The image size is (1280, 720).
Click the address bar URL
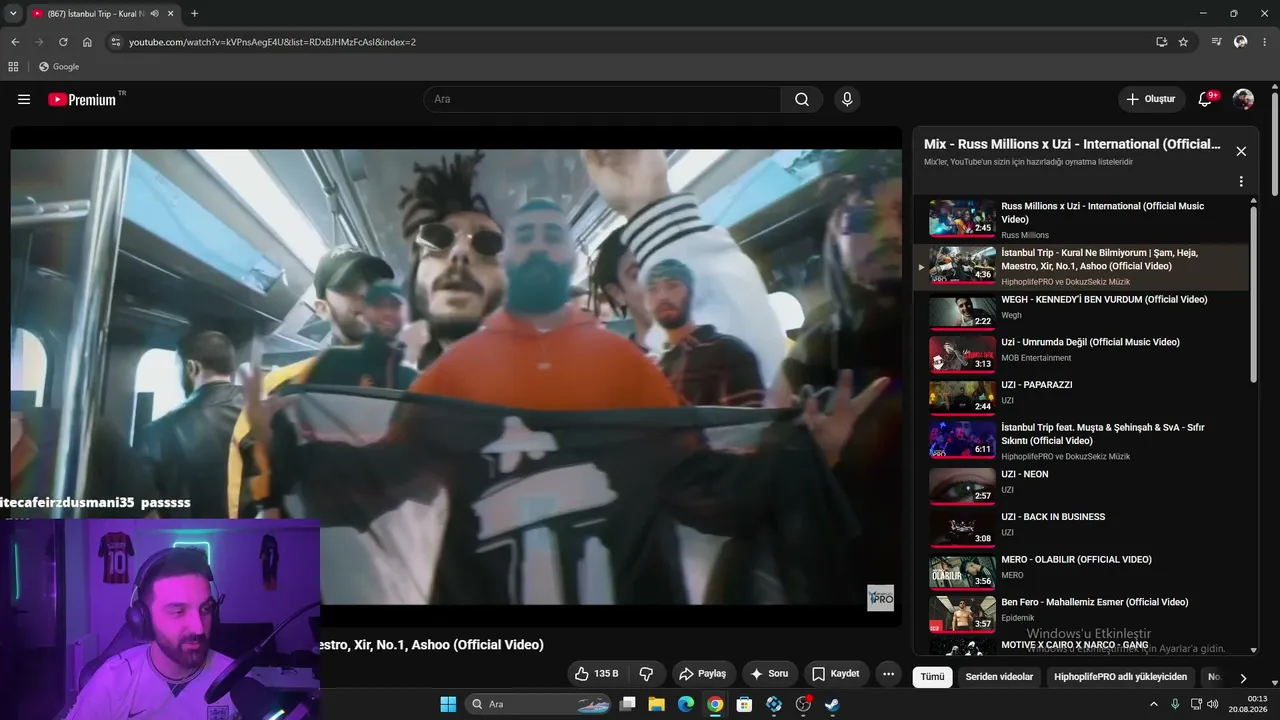(272, 42)
